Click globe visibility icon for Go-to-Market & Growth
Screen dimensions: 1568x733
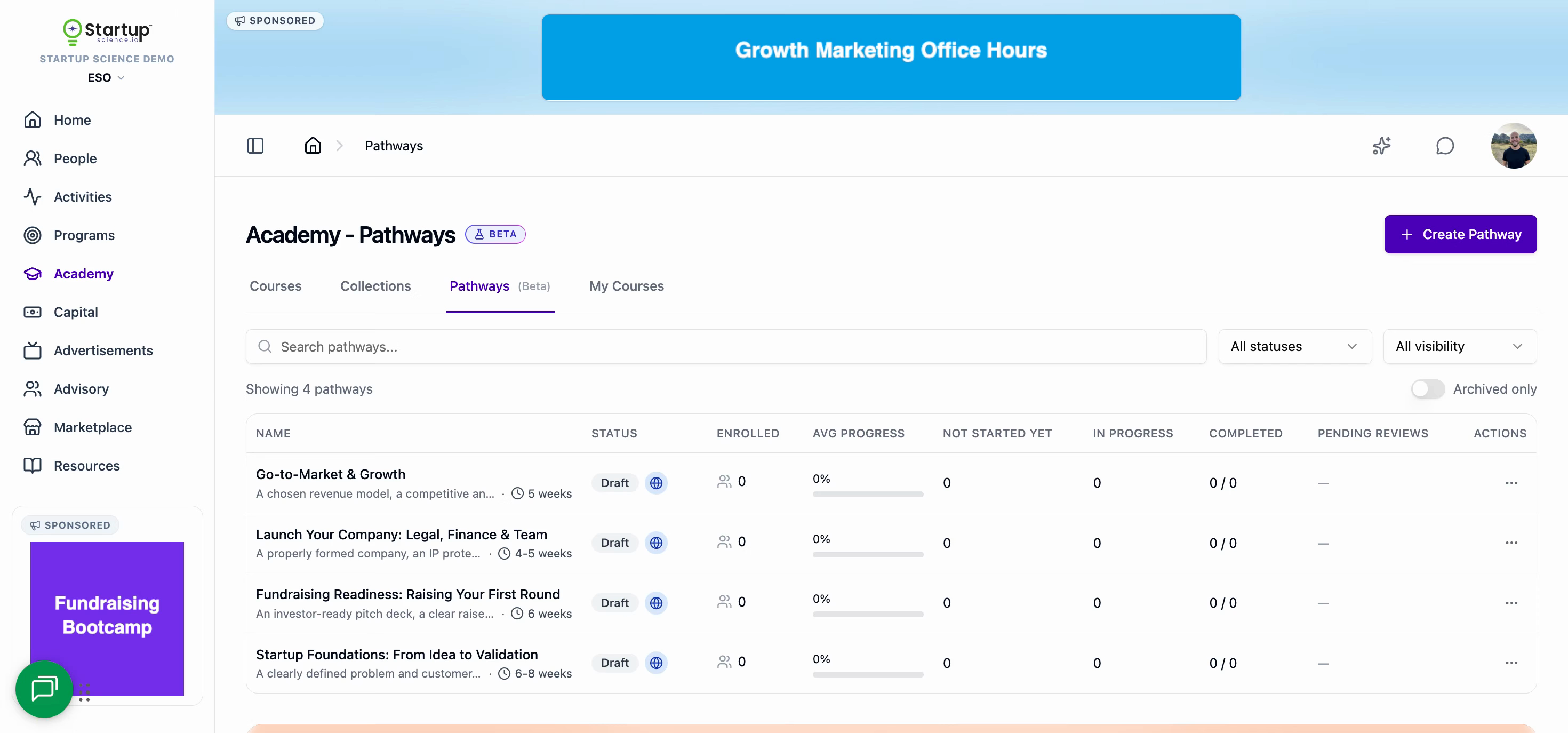pyautogui.click(x=656, y=483)
